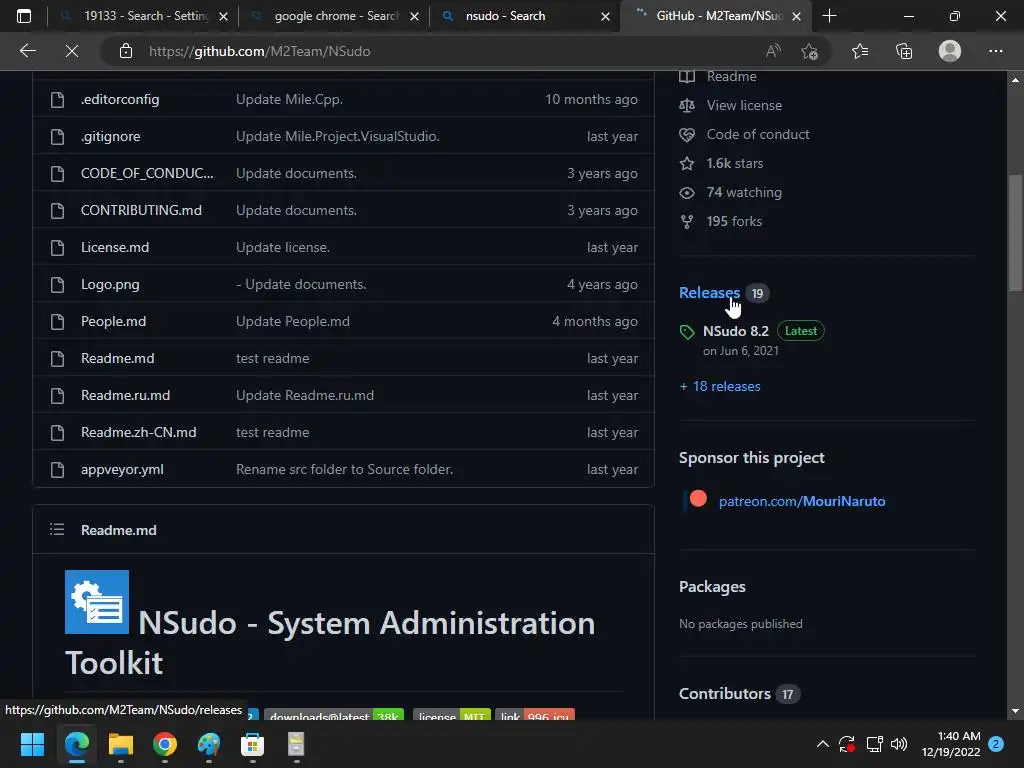1024x768 pixels.
Task: Close the 'nsudo - Search' tab
Action: [605, 16]
